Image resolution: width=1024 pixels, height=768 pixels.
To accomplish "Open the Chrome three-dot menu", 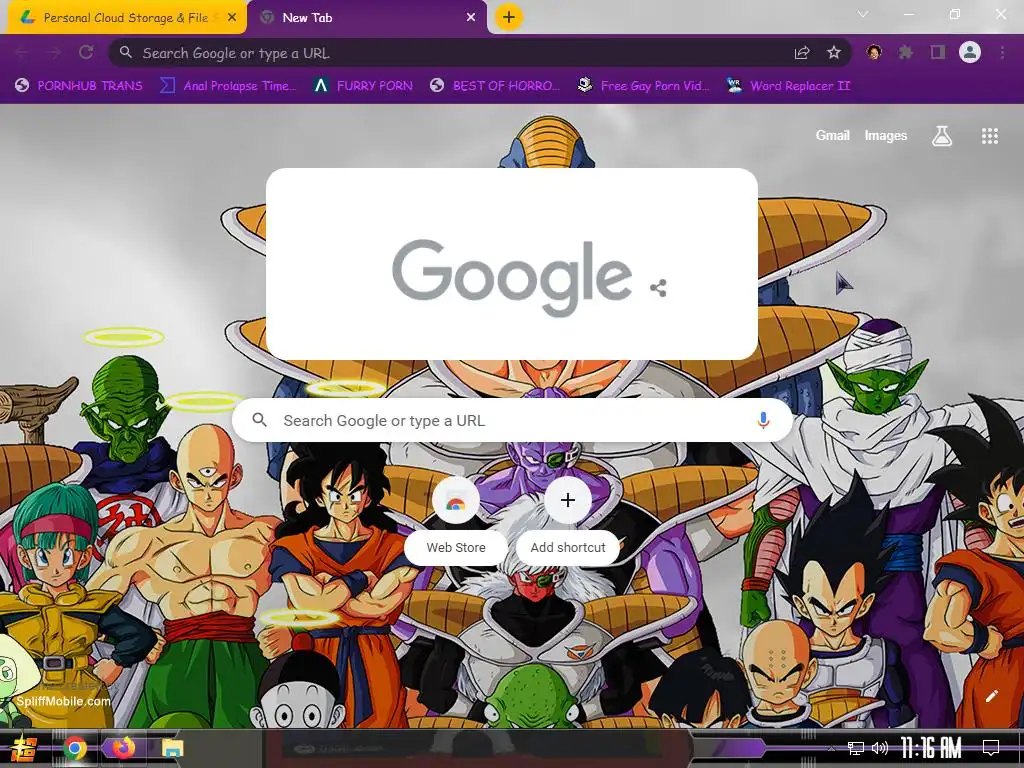I will point(1002,52).
